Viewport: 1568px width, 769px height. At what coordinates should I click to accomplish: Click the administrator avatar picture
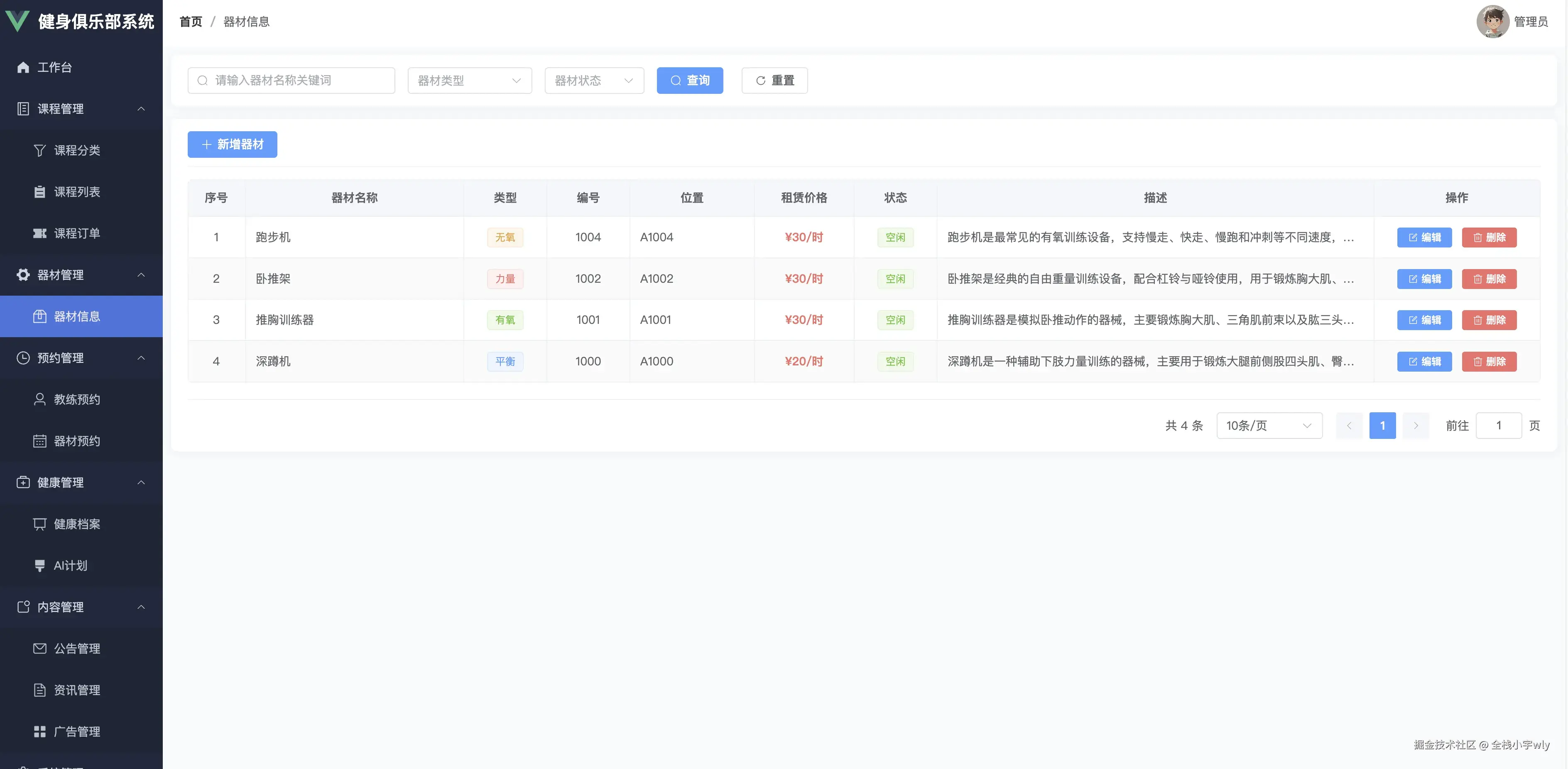(x=1492, y=21)
